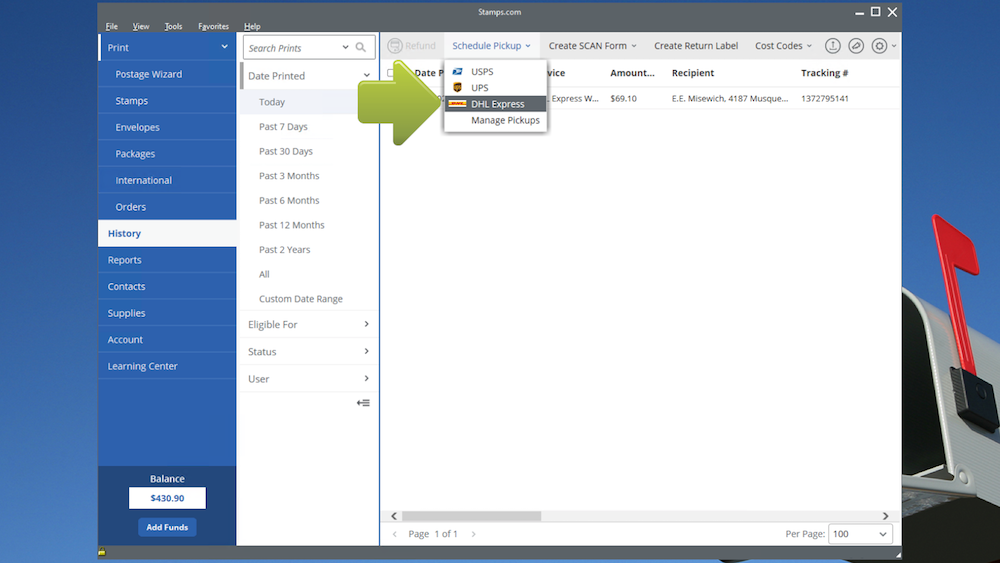1000x563 pixels.
Task: Click the horizontal scrollbar thumb
Action: (471, 516)
